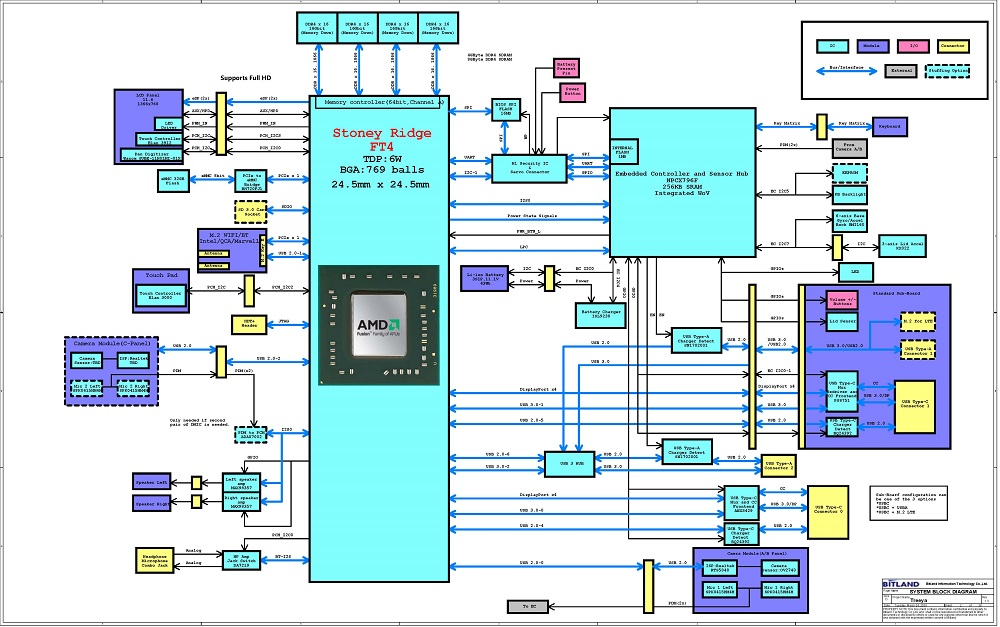The height and width of the screenshot is (627, 1000).
Task: Click the Li-ion Battery module
Action: click(484, 279)
